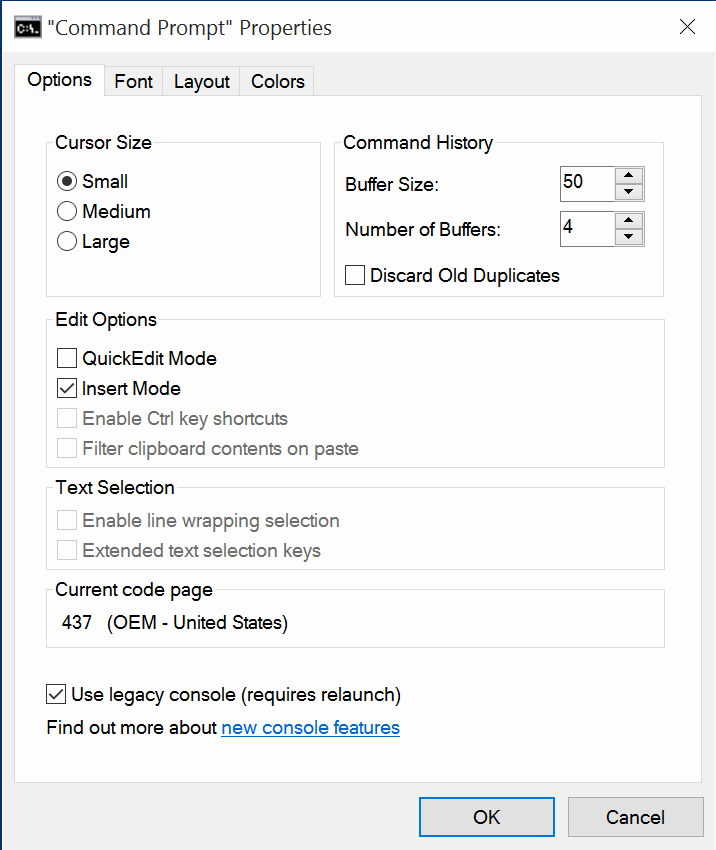Select the Small cursor size option
This screenshot has width=716, height=850.
pyautogui.click(x=67, y=182)
